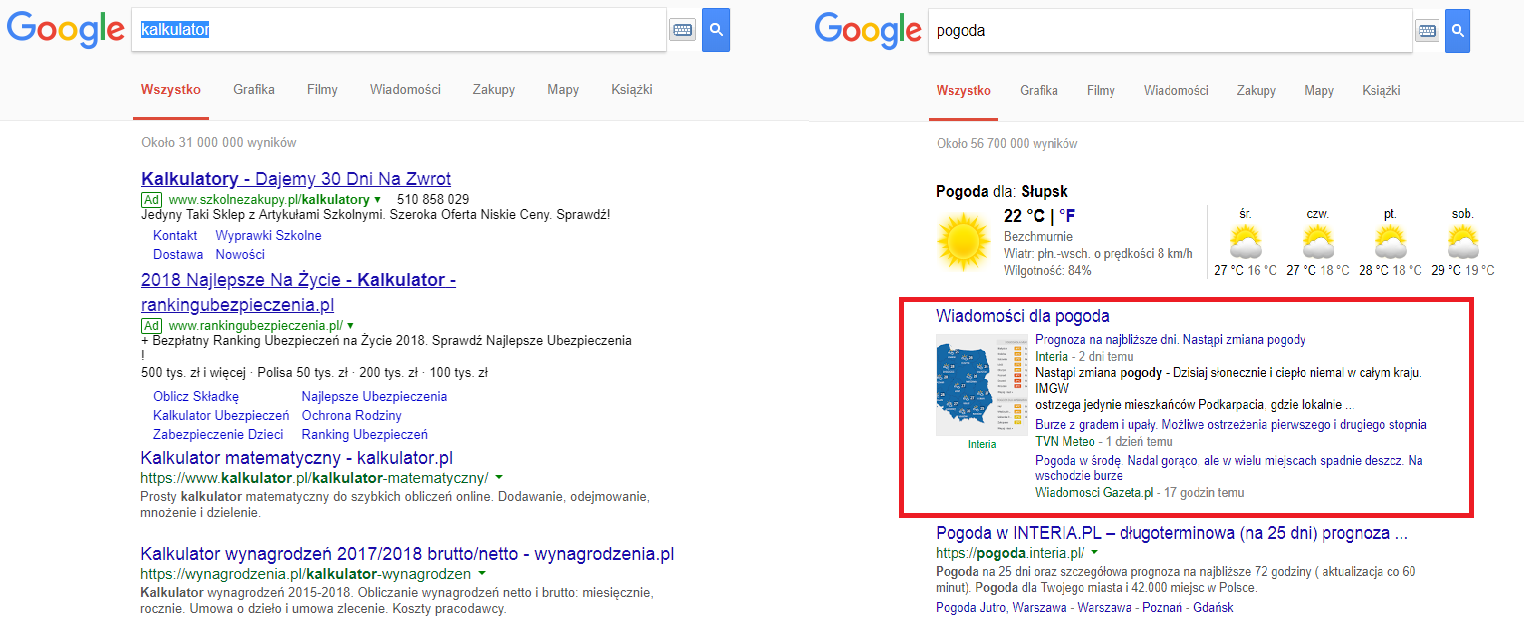The image size is (1524, 630).
Task: Click Interia caption under the map thumbnail
Action: pyautogui.click(x=982, y=444)
